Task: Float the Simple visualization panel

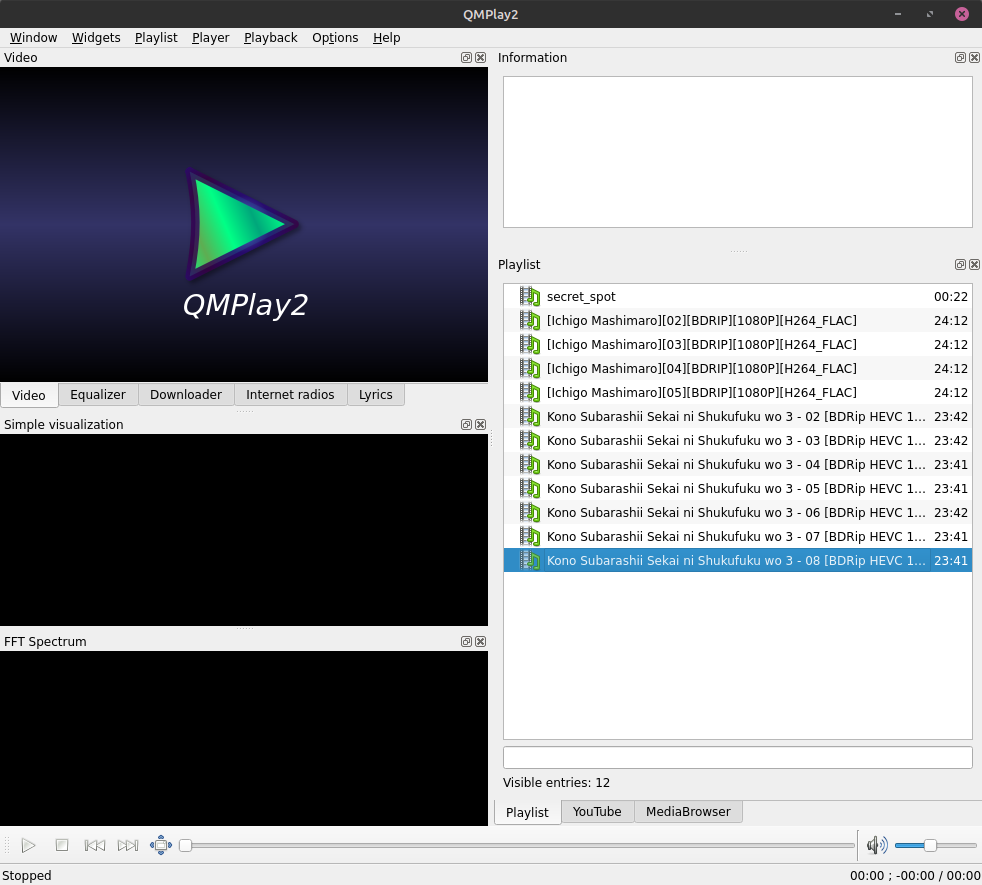Action: coord(466,425)
